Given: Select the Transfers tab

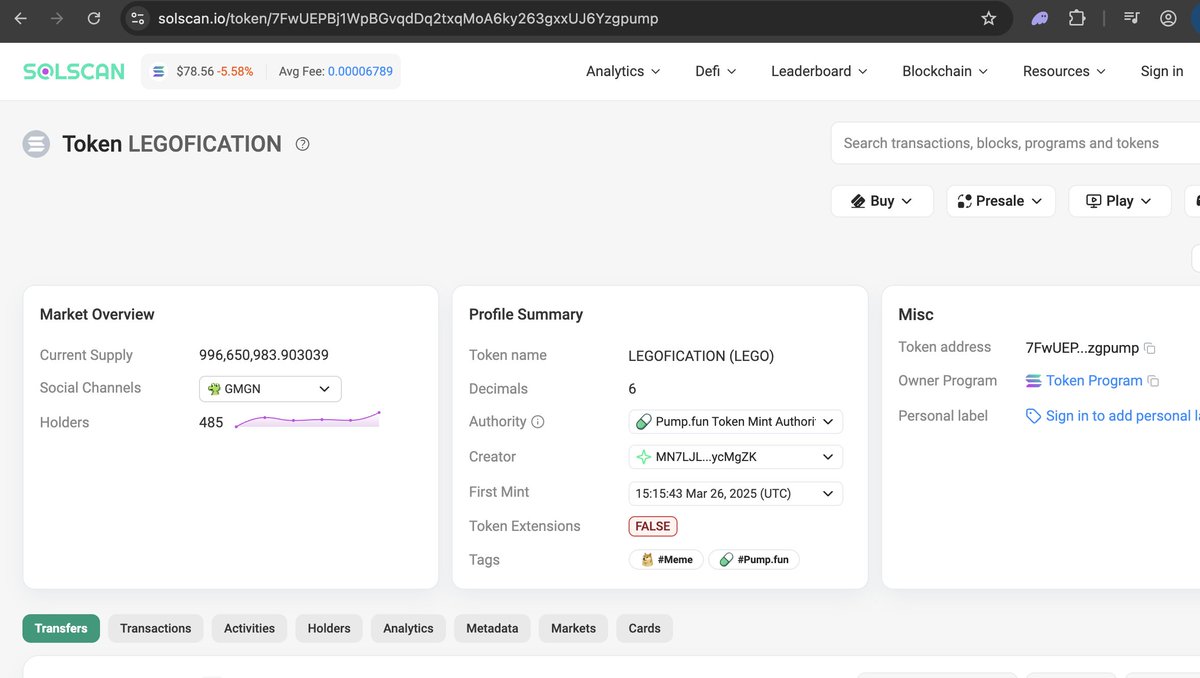Looking at the screenshot, I should 61,628.
